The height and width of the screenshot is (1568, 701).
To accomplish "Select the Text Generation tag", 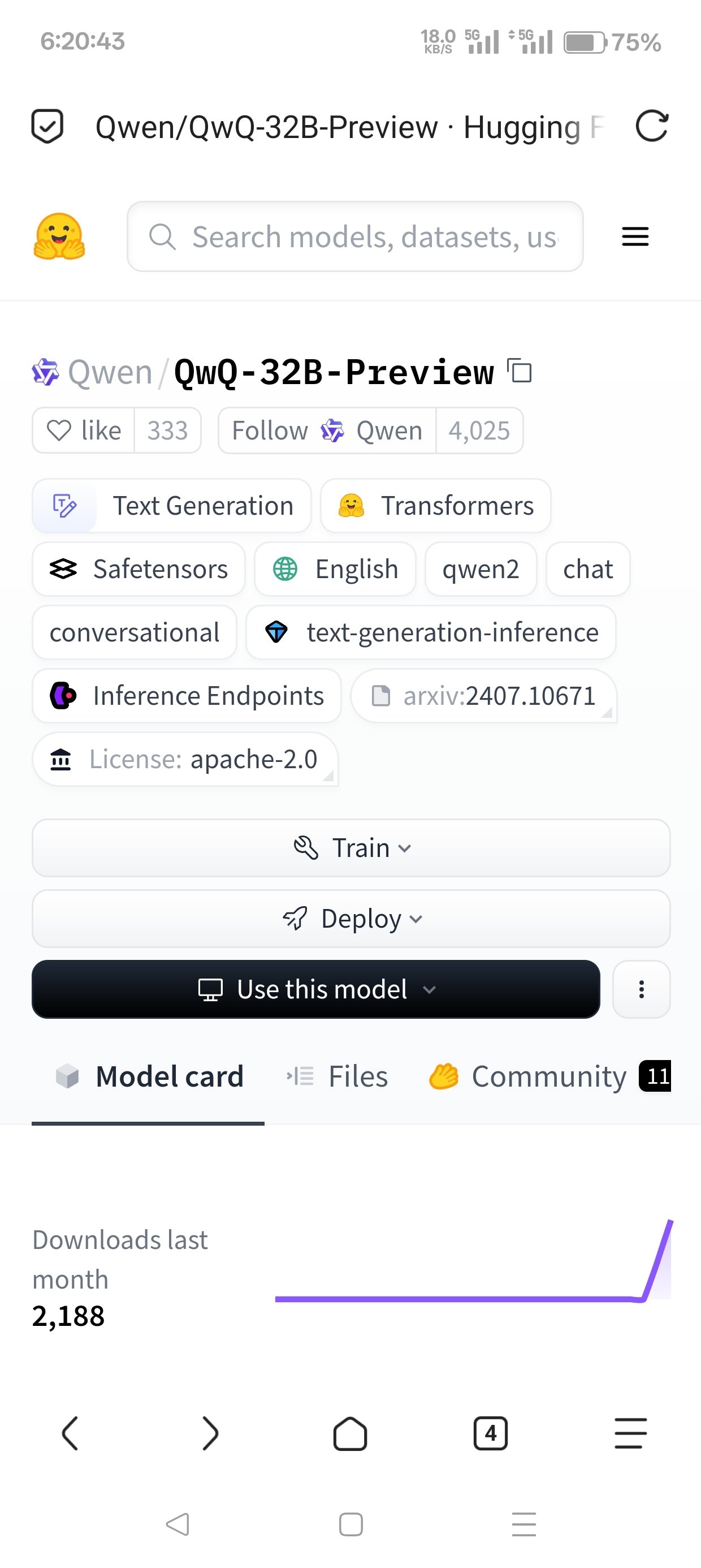I will (x=172, y=506).
